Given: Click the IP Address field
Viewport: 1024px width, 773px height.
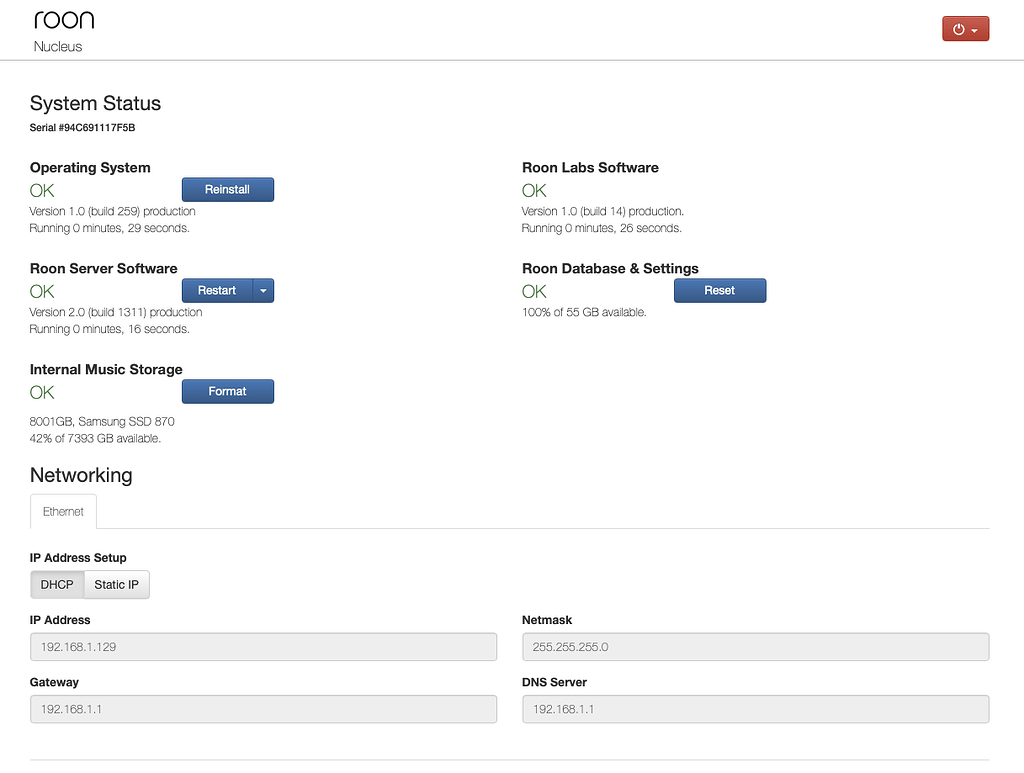Looking at the screenshot, I should (263, 647).
